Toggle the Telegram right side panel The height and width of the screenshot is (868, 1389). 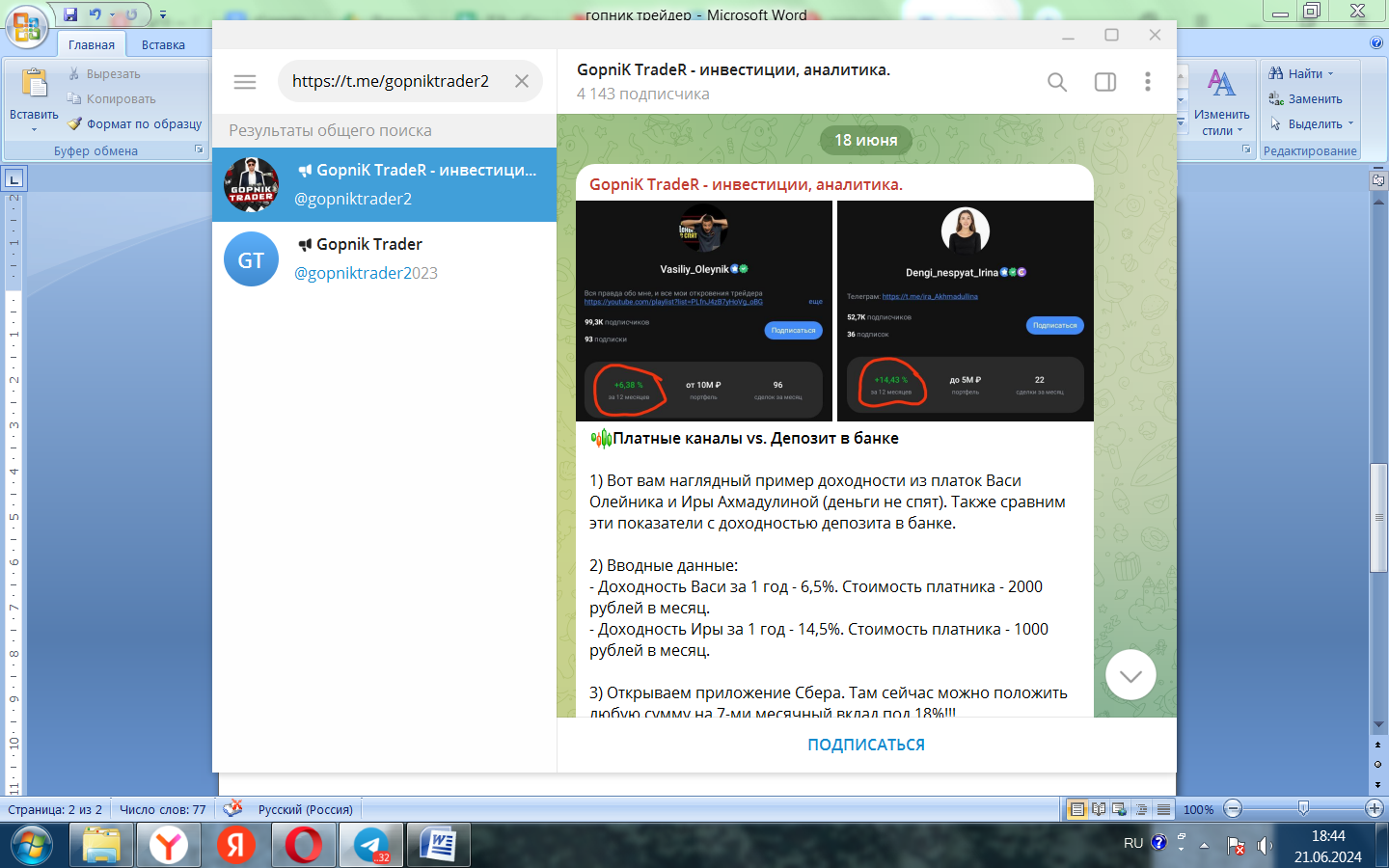pyautogui.click(x=1105, y=82)
